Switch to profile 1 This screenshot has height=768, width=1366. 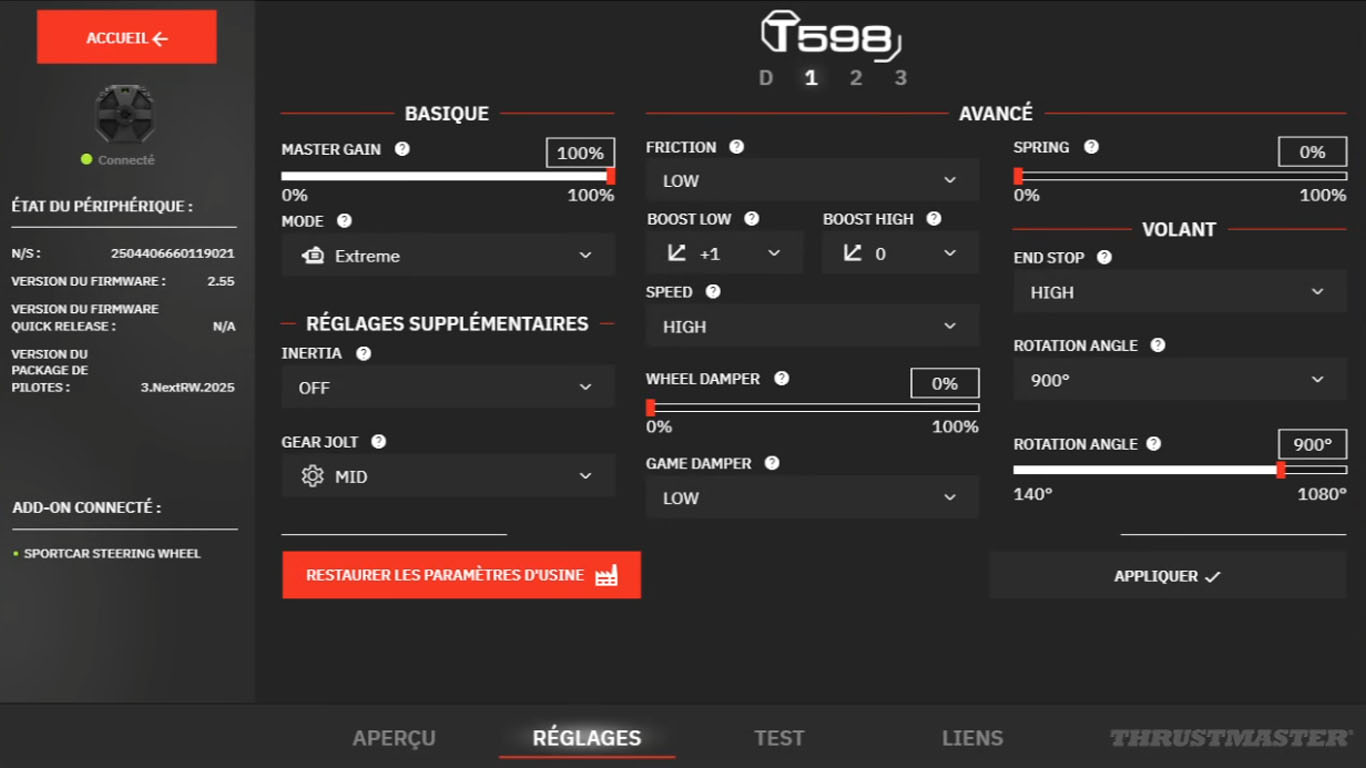811,78
